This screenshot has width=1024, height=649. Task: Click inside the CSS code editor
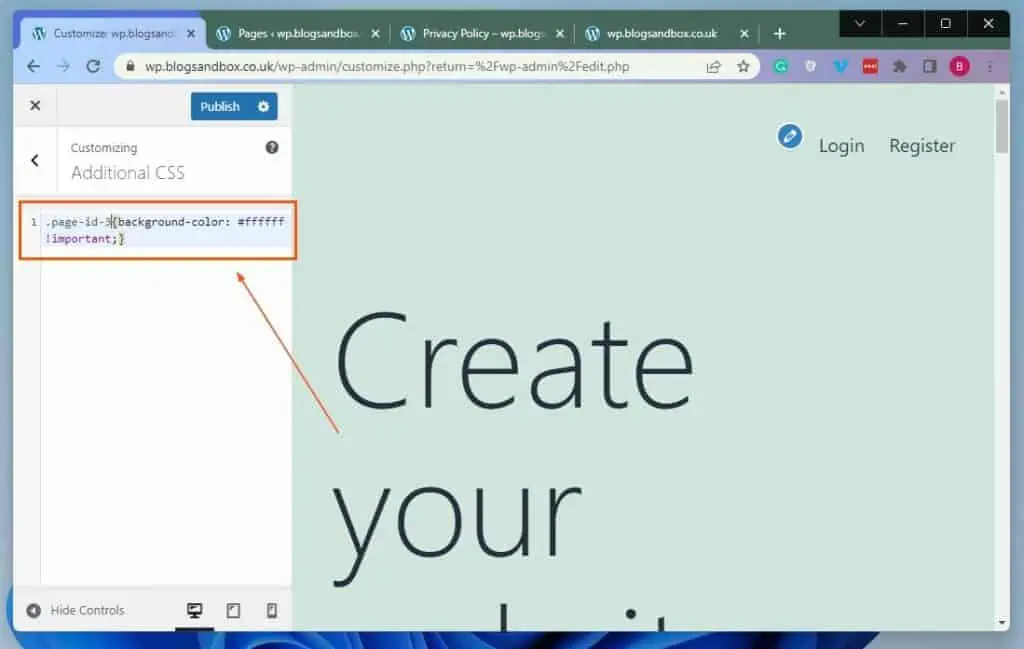tap(155, 230)
